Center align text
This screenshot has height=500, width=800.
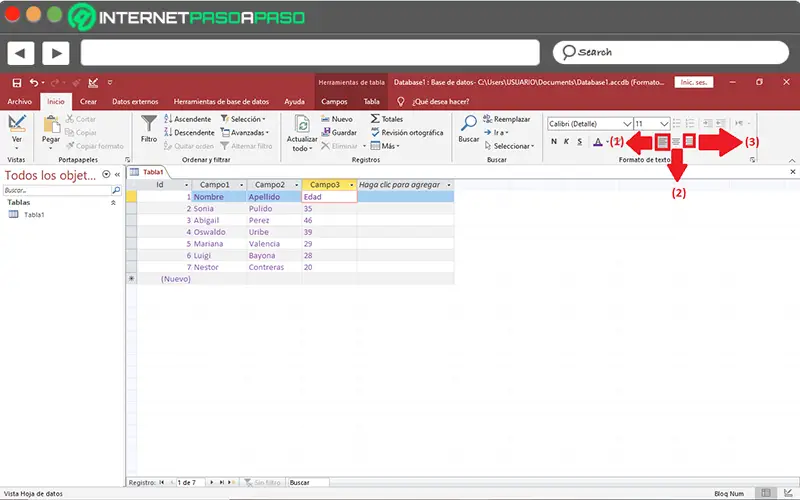tap(676, 142)
